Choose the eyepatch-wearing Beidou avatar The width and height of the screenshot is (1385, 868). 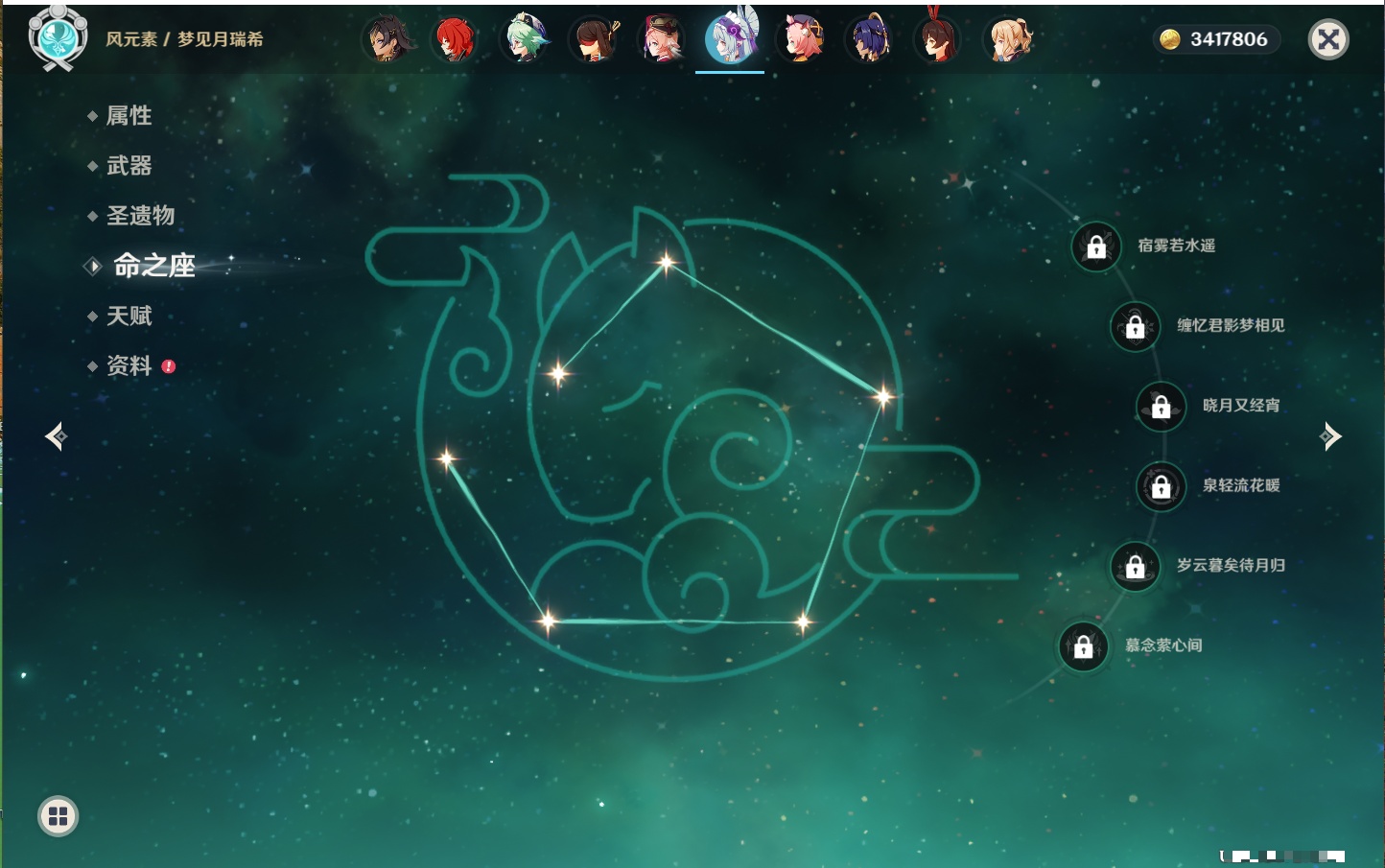(594, 39)
